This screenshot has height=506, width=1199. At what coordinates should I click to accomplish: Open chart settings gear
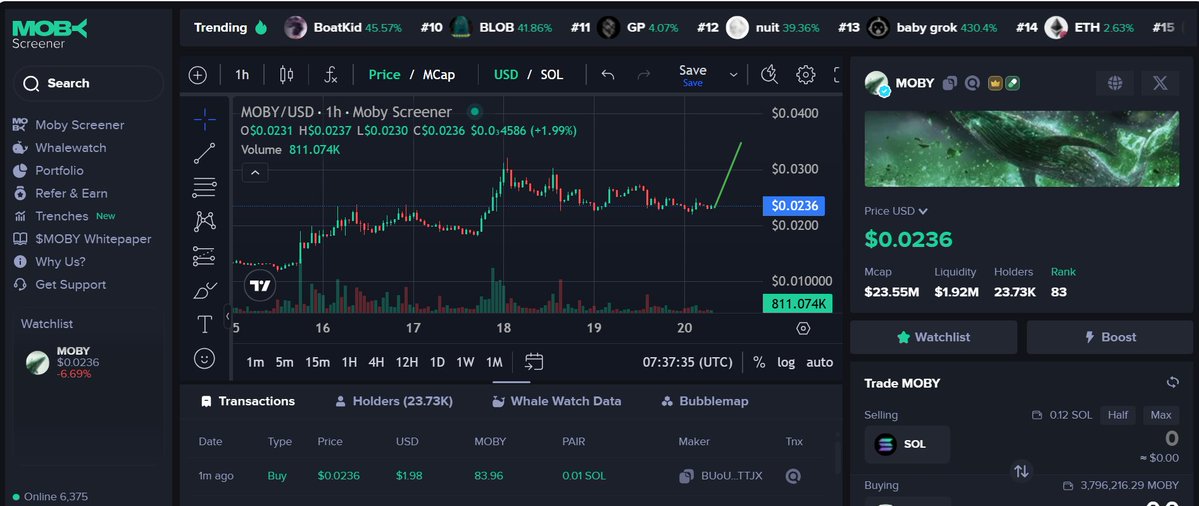click(x=805, y=75)
